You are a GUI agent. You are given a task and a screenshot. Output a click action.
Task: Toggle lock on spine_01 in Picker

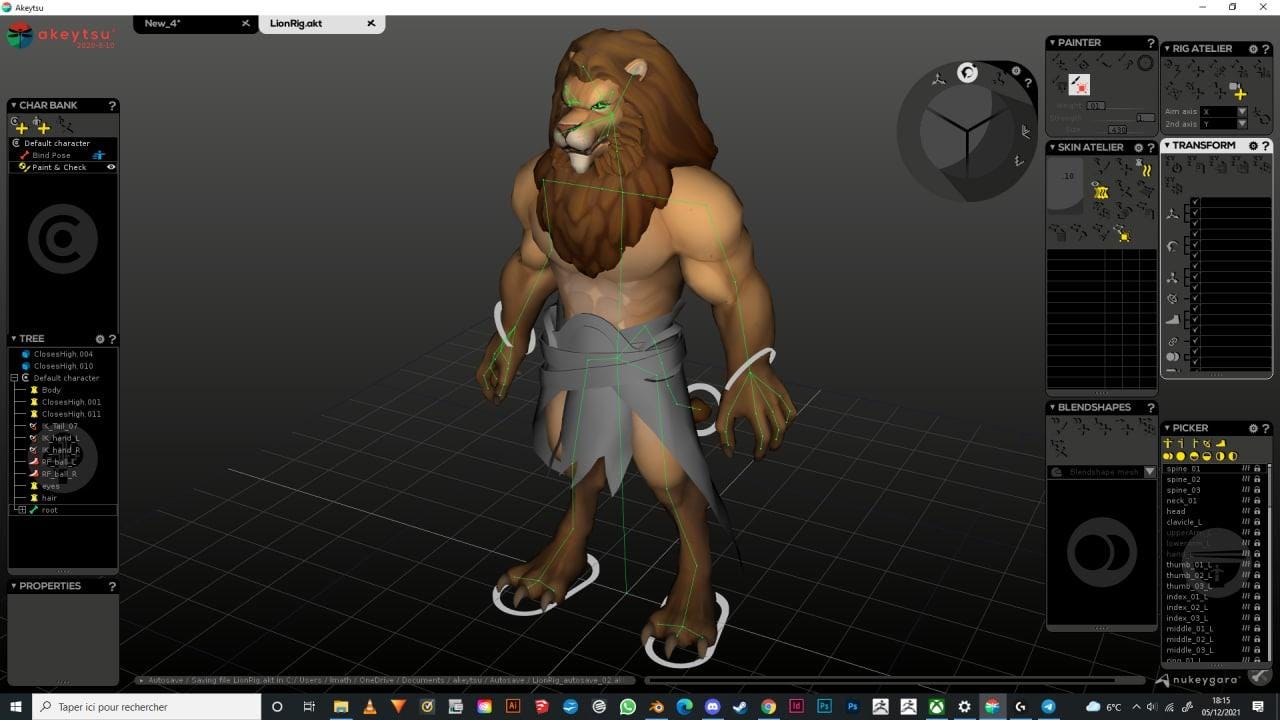click(1257, 469)
